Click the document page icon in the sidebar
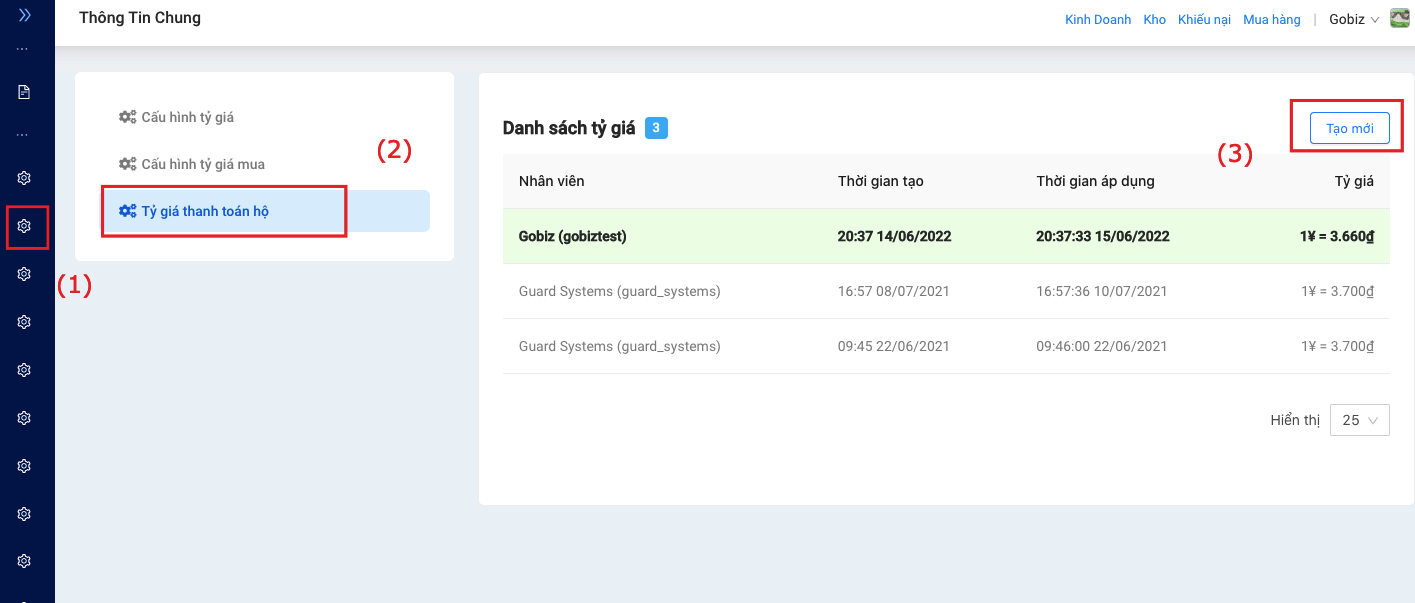The image size is (1415, 603). pyautogui.click(x=24, y=92)
